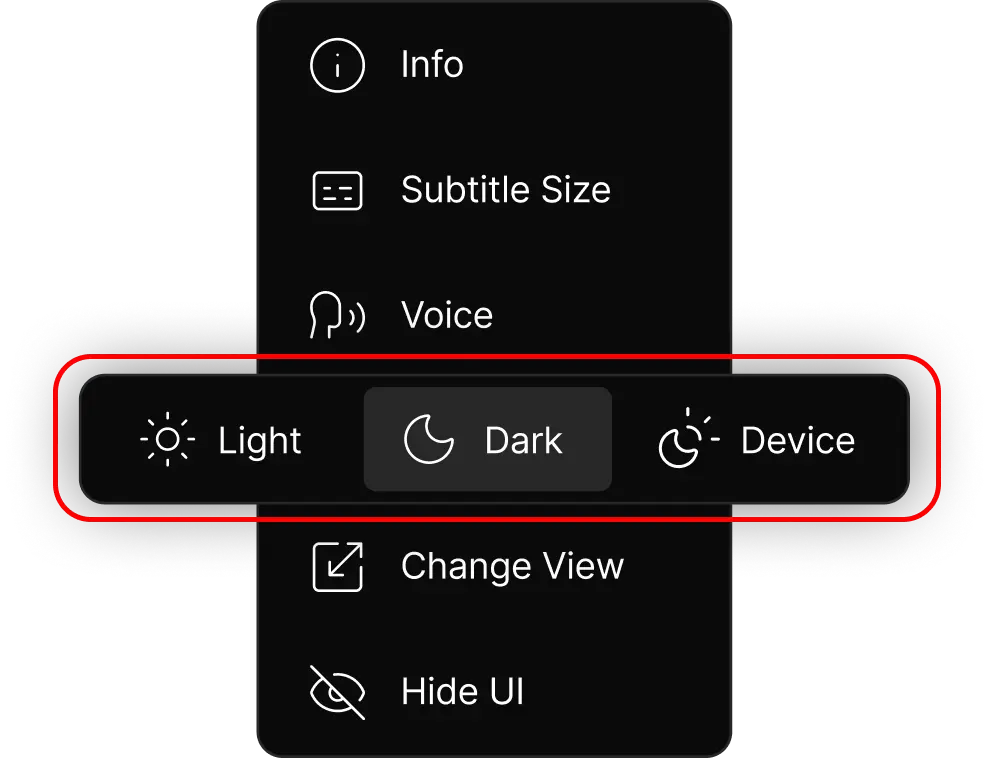Choose Subtitle Size from the menu
989x758 pixels.
pyautogui.click(x=505, y=190)
